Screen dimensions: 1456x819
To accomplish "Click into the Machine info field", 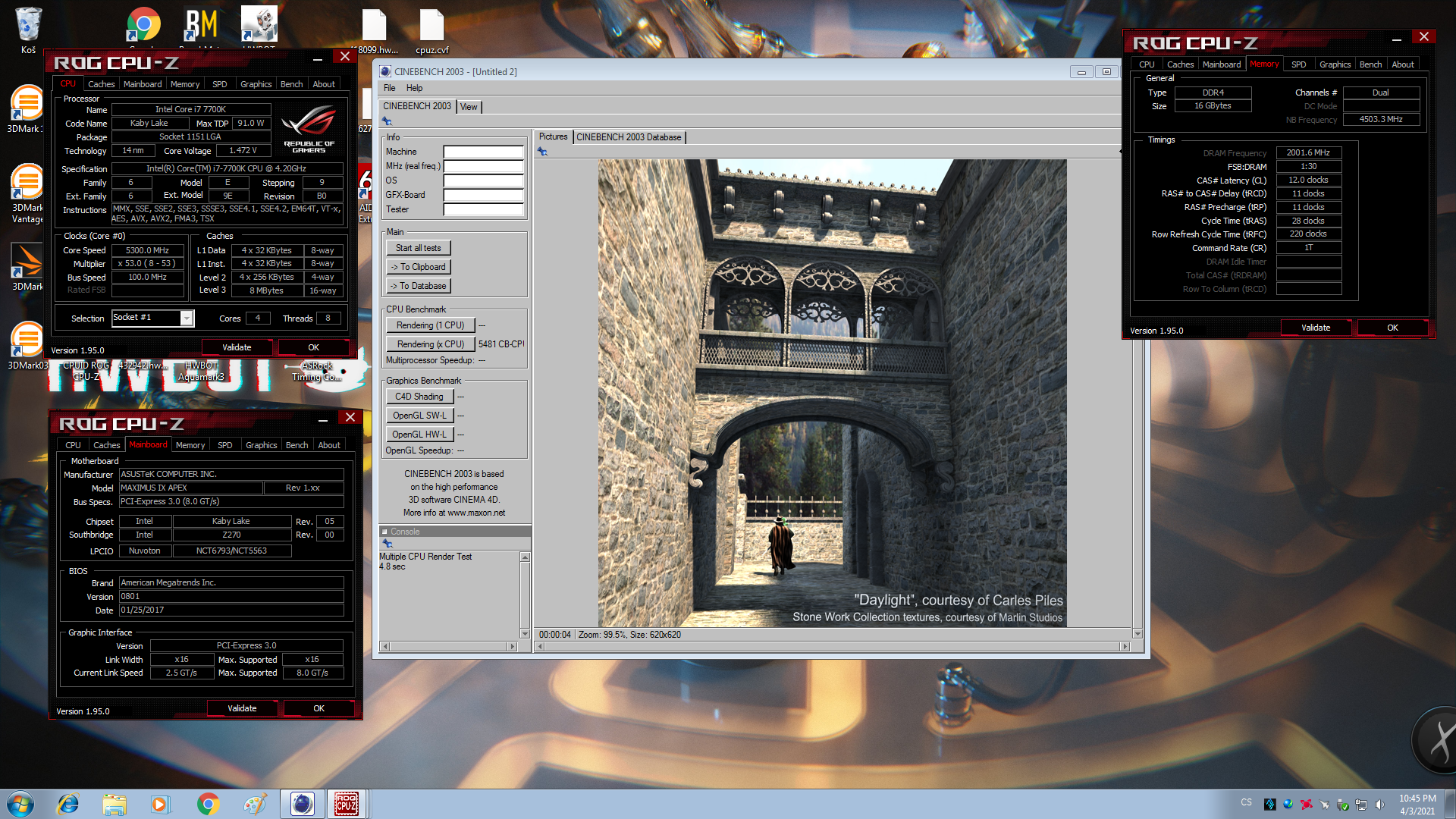I will [x=483, y=152].
